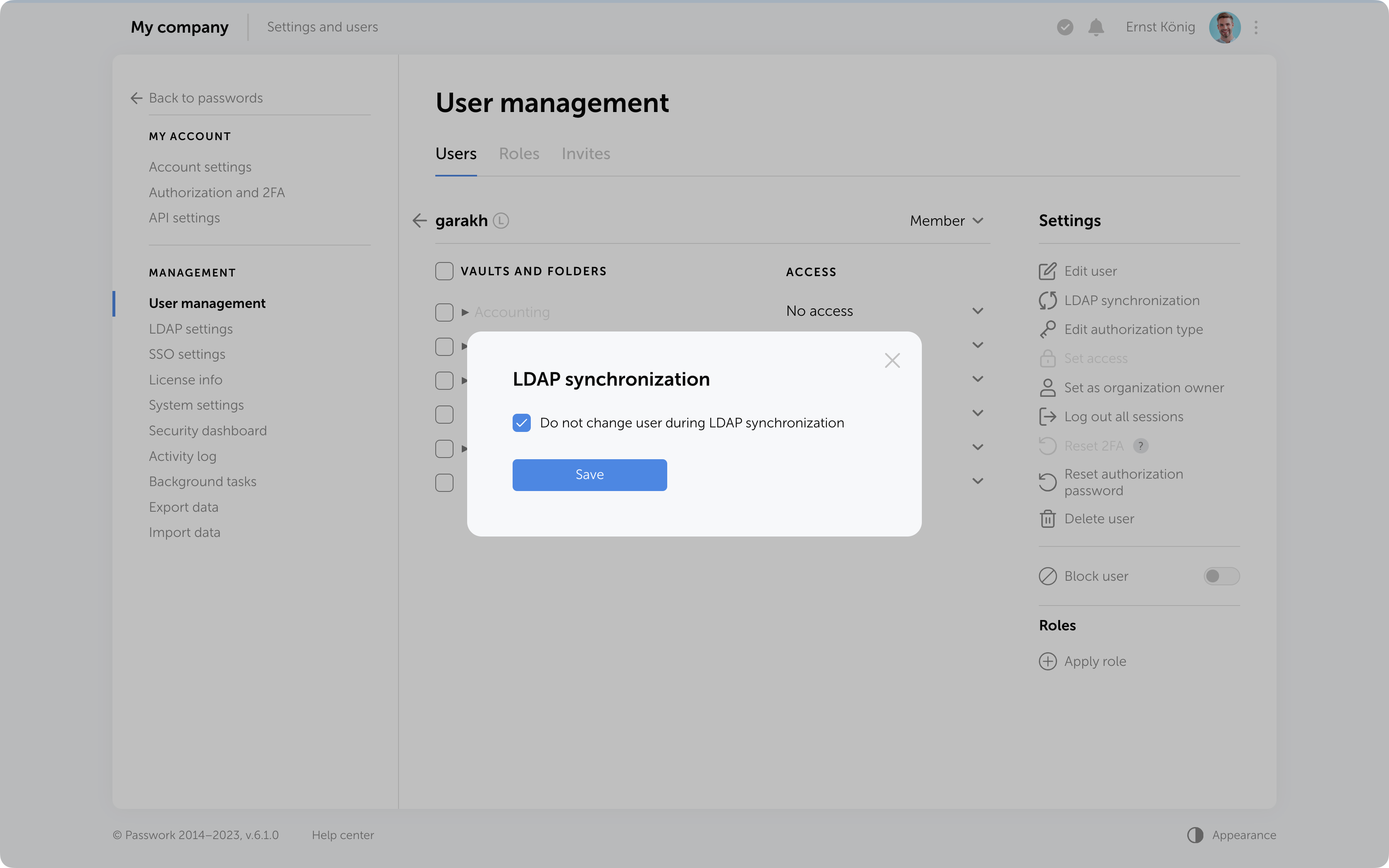This screenshot has width=1389, height=868.
Task: Open the notification bell
Action: (1096, 27)
